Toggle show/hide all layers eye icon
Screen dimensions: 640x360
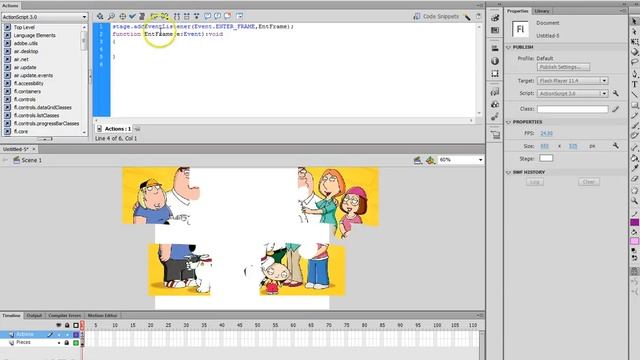click(x=58, y=325)
